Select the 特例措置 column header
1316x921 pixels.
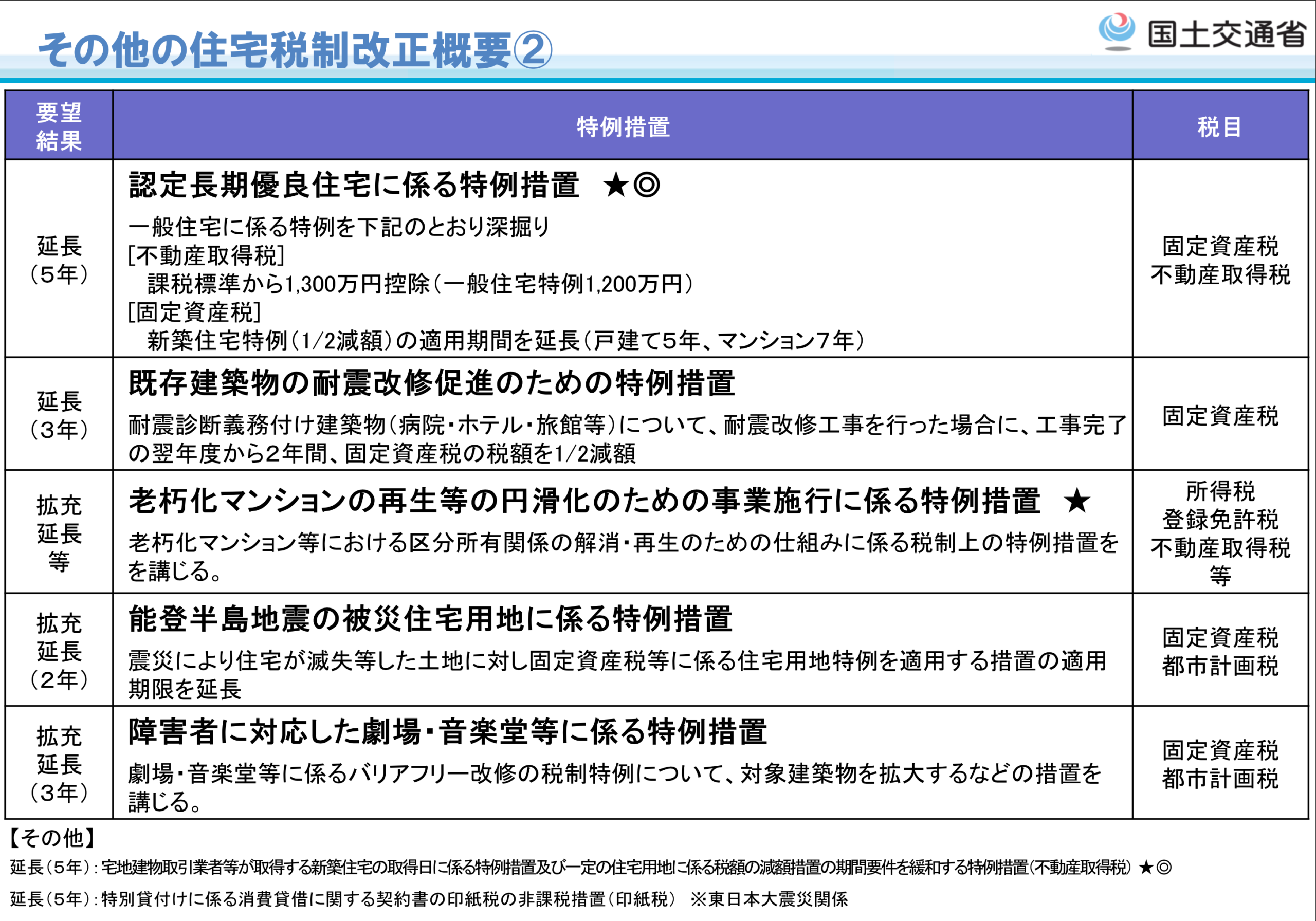[623, 126]
